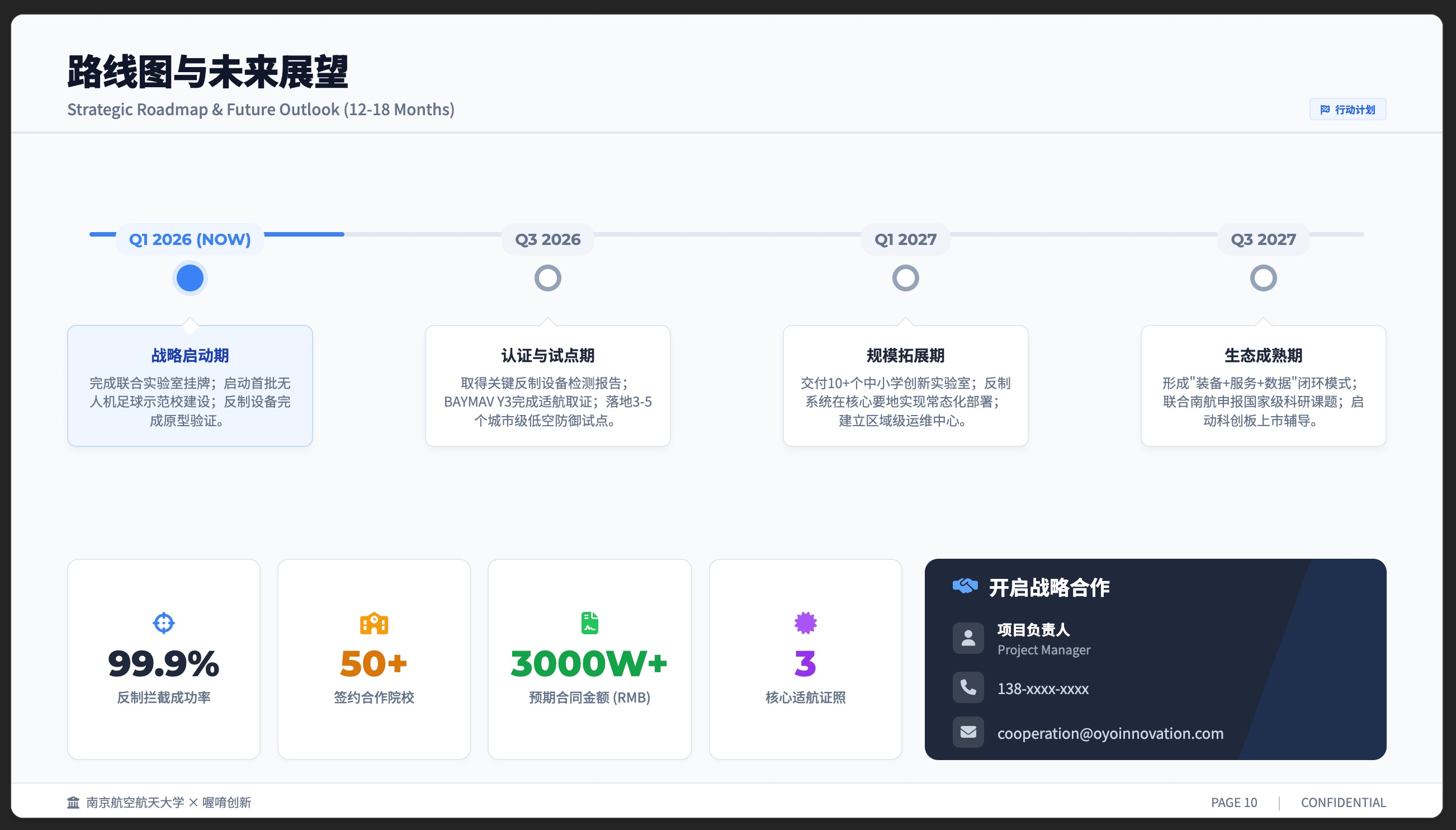Click the 项目负责人 contact name
The width and height of the screenshot is (1456, 830).
1033,630
